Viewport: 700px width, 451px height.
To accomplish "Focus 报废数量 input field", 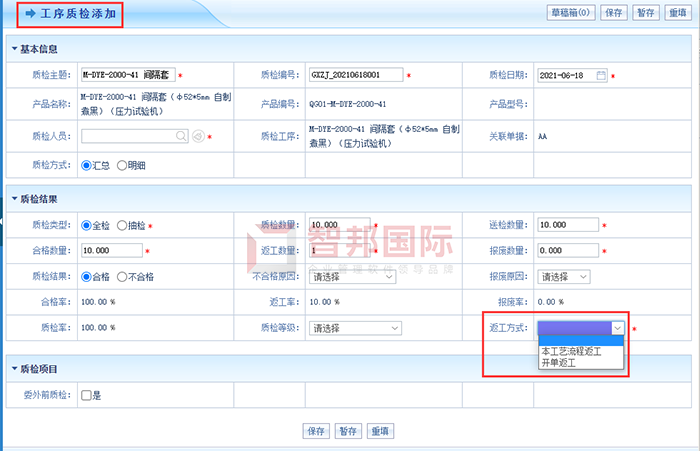I will coord(568,251).
